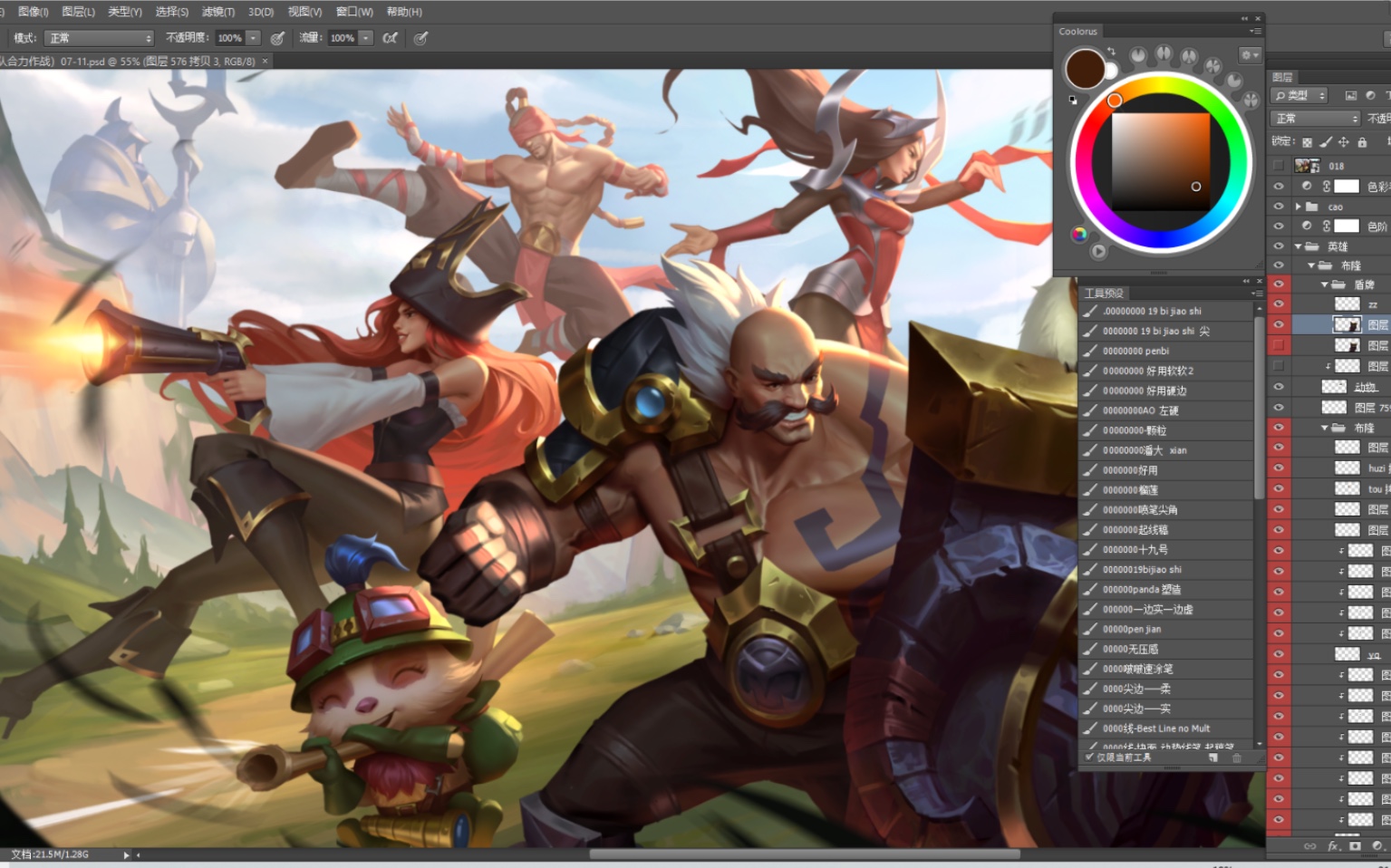Add layer mask icon at panel bottom
Screen dimensions: 1391x868
pyautogui.click(x=1355, y=846)
